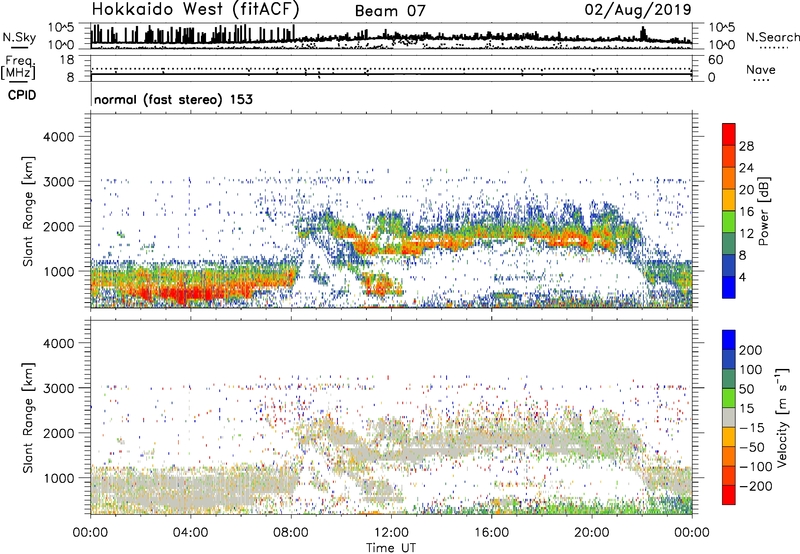Click the 'Slant Range [km]' label of power panel

click(x=28, y=211)
